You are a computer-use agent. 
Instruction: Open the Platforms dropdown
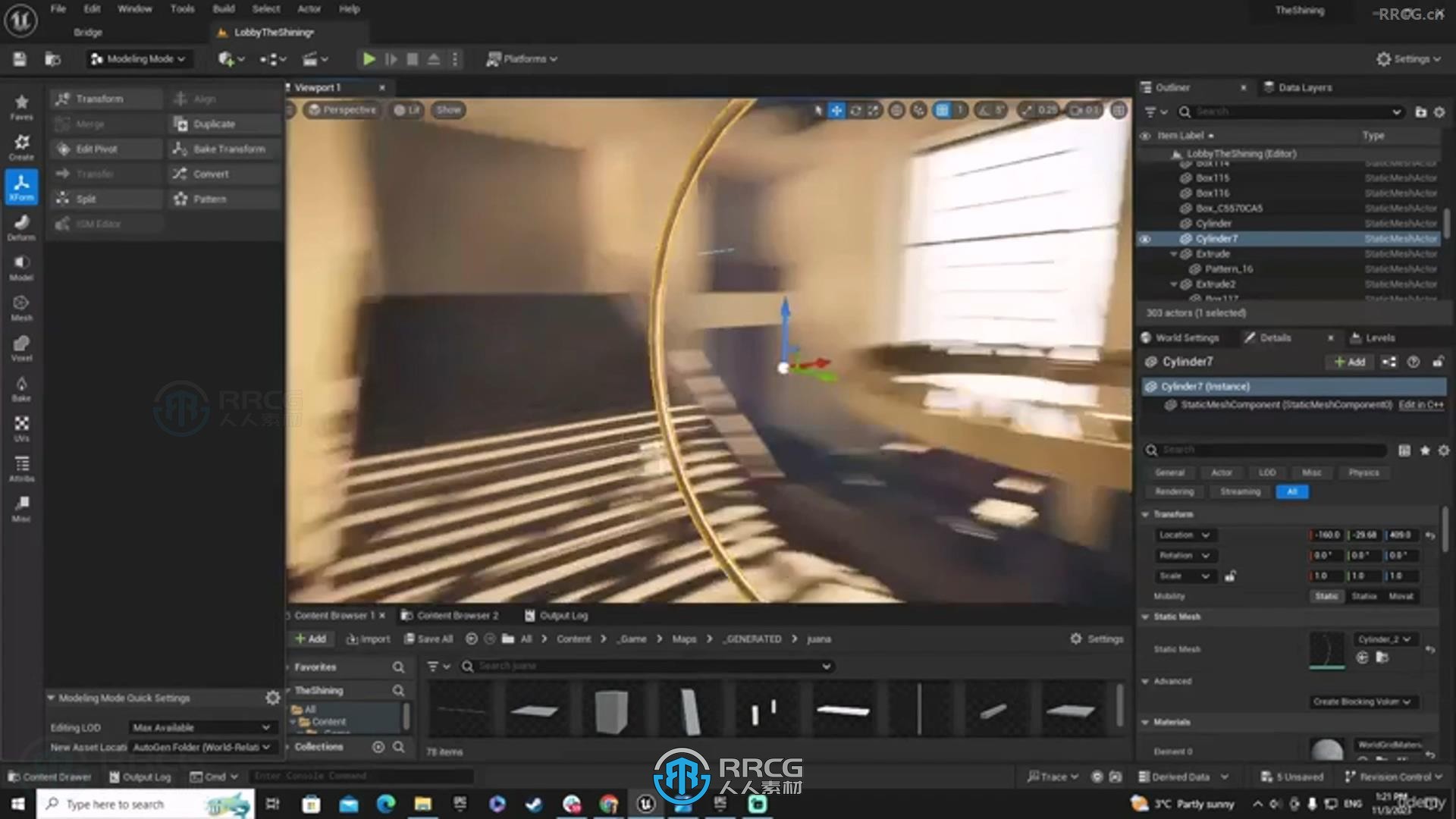coord(522,59)
